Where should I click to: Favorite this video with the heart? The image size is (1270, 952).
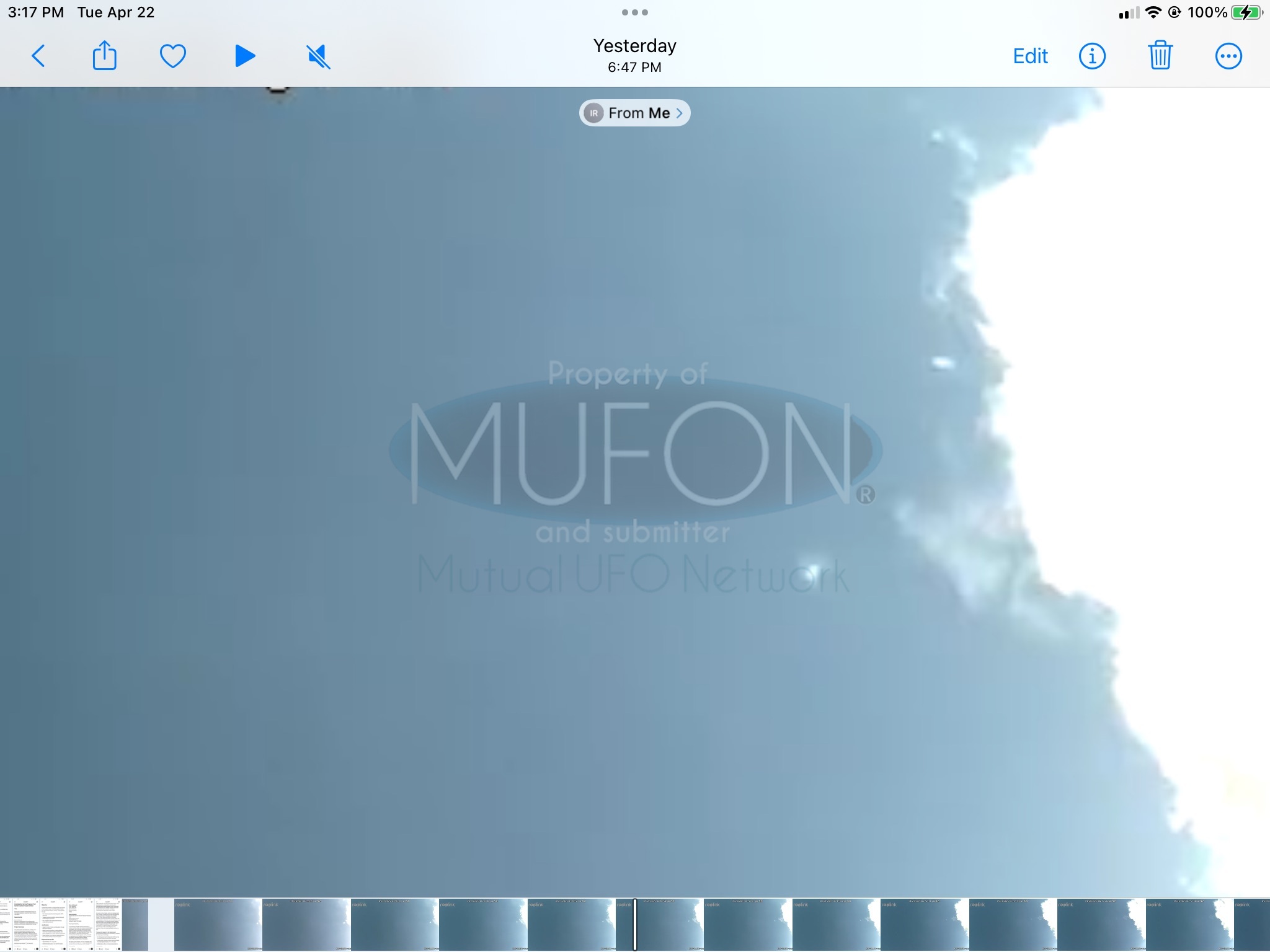point(172,56)
